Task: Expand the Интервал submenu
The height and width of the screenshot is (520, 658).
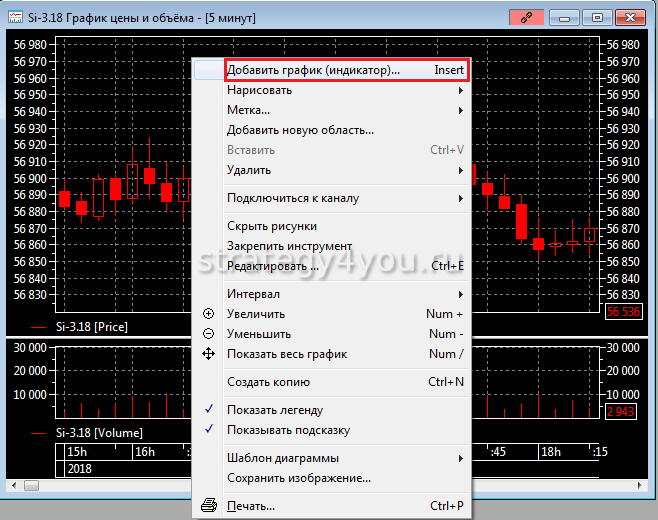Action: point(253,294)
